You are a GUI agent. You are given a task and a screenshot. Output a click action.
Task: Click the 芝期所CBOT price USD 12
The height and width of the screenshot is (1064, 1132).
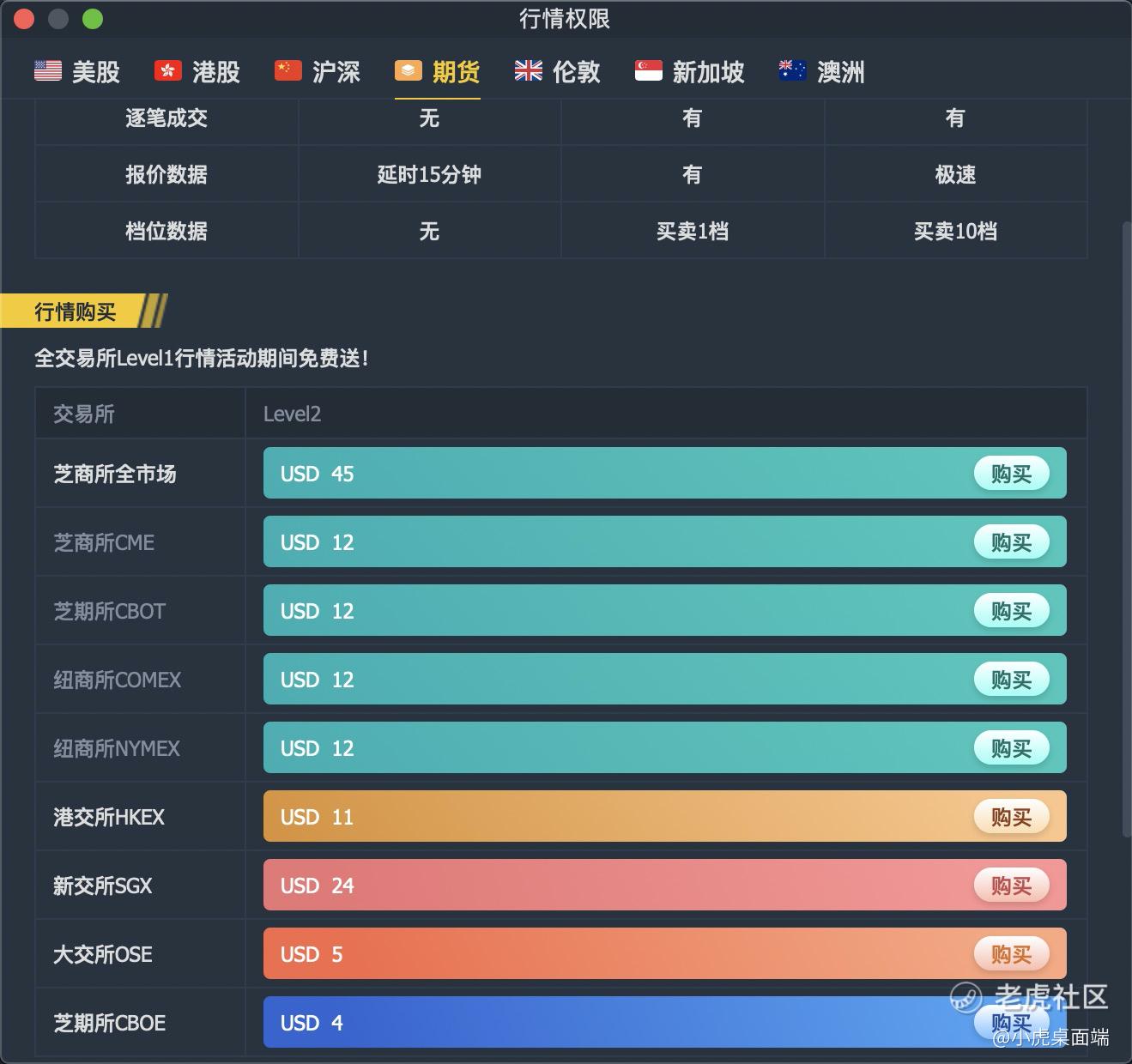click(317, 611)
